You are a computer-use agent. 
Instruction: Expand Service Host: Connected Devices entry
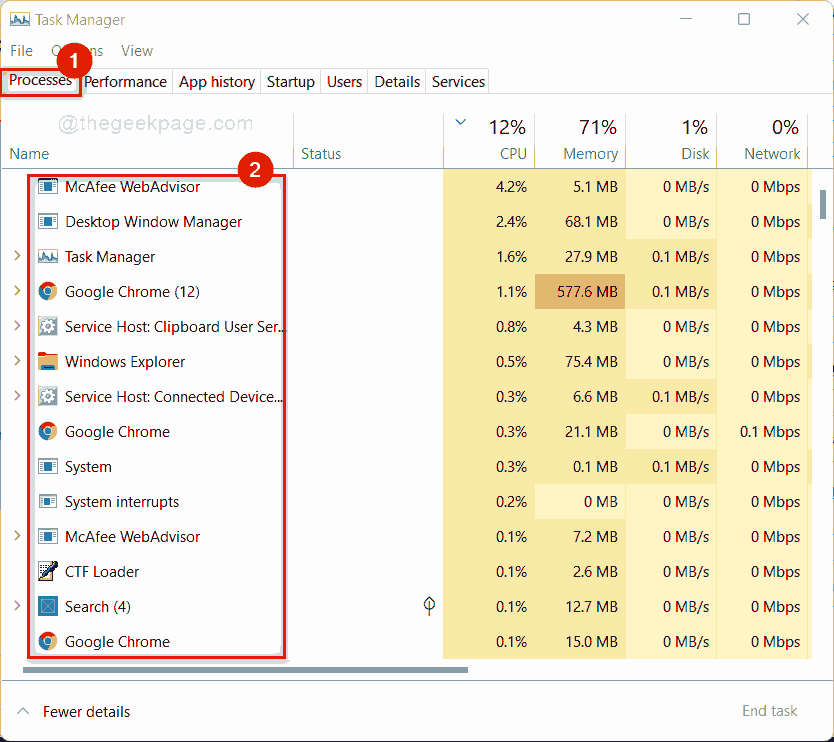tap(16, 396)
